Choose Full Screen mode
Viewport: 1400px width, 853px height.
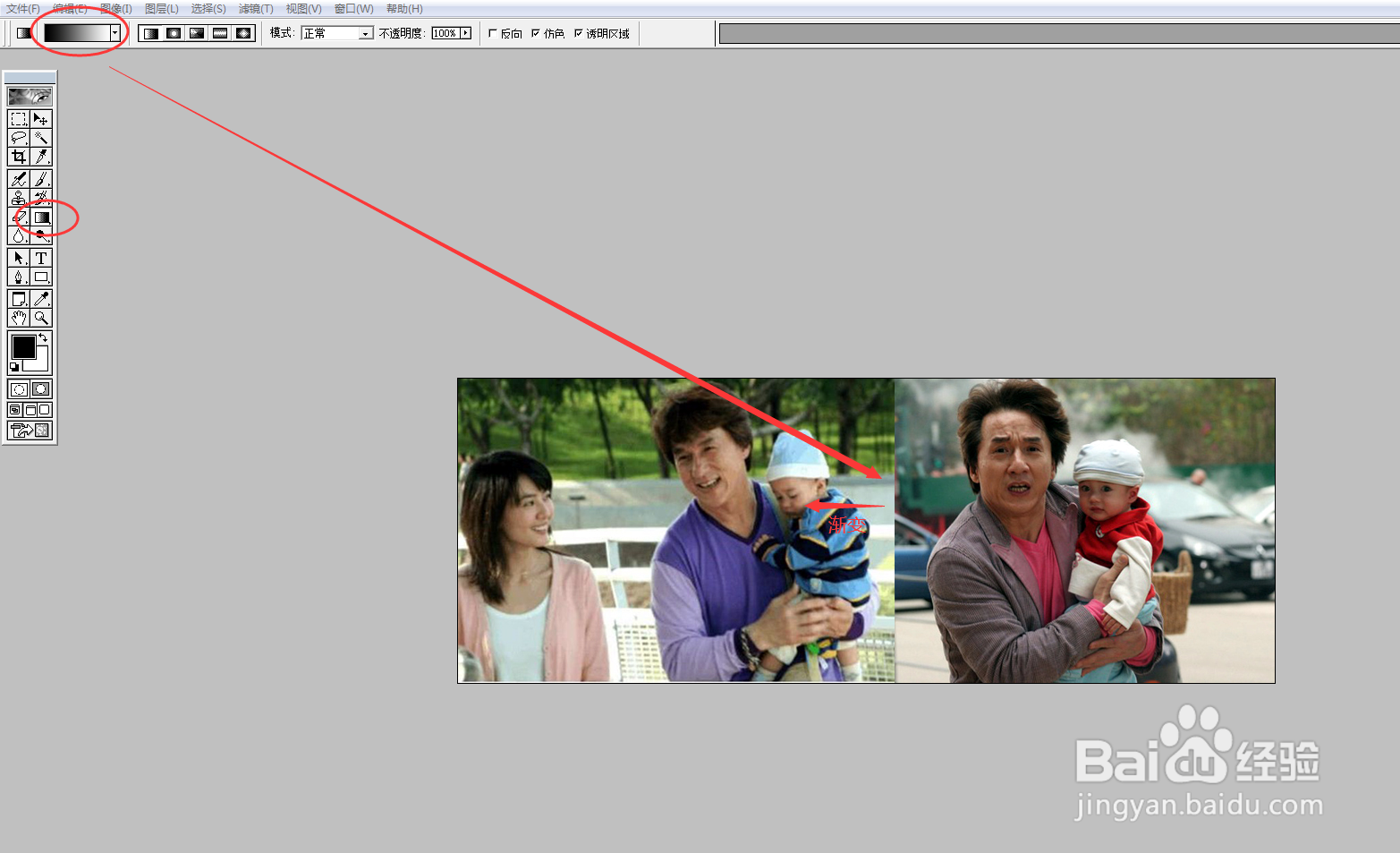click(x=44, y=410)
